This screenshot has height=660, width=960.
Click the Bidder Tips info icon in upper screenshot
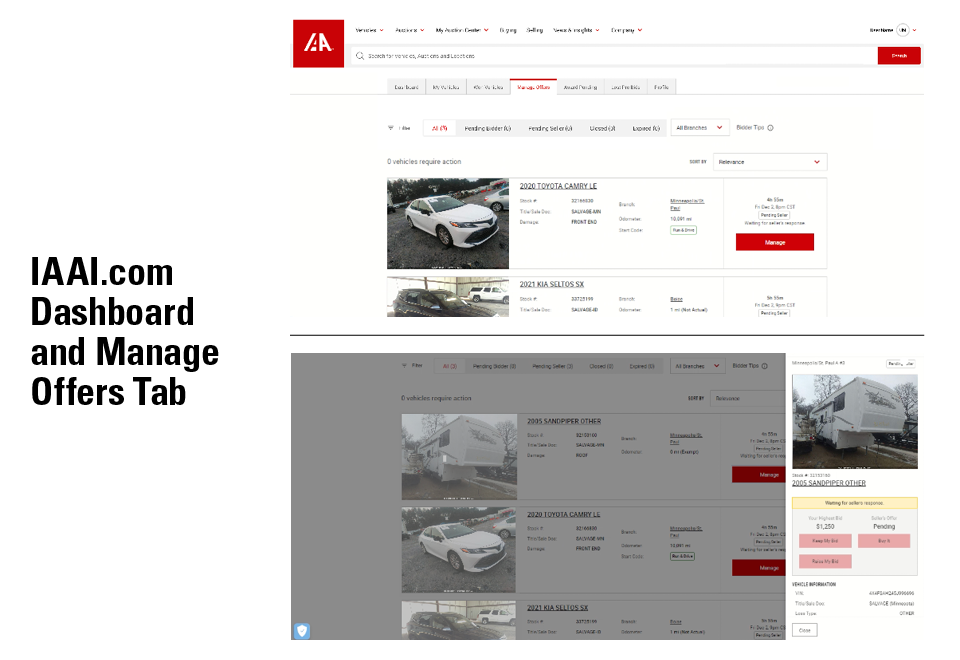pos(770,128)
